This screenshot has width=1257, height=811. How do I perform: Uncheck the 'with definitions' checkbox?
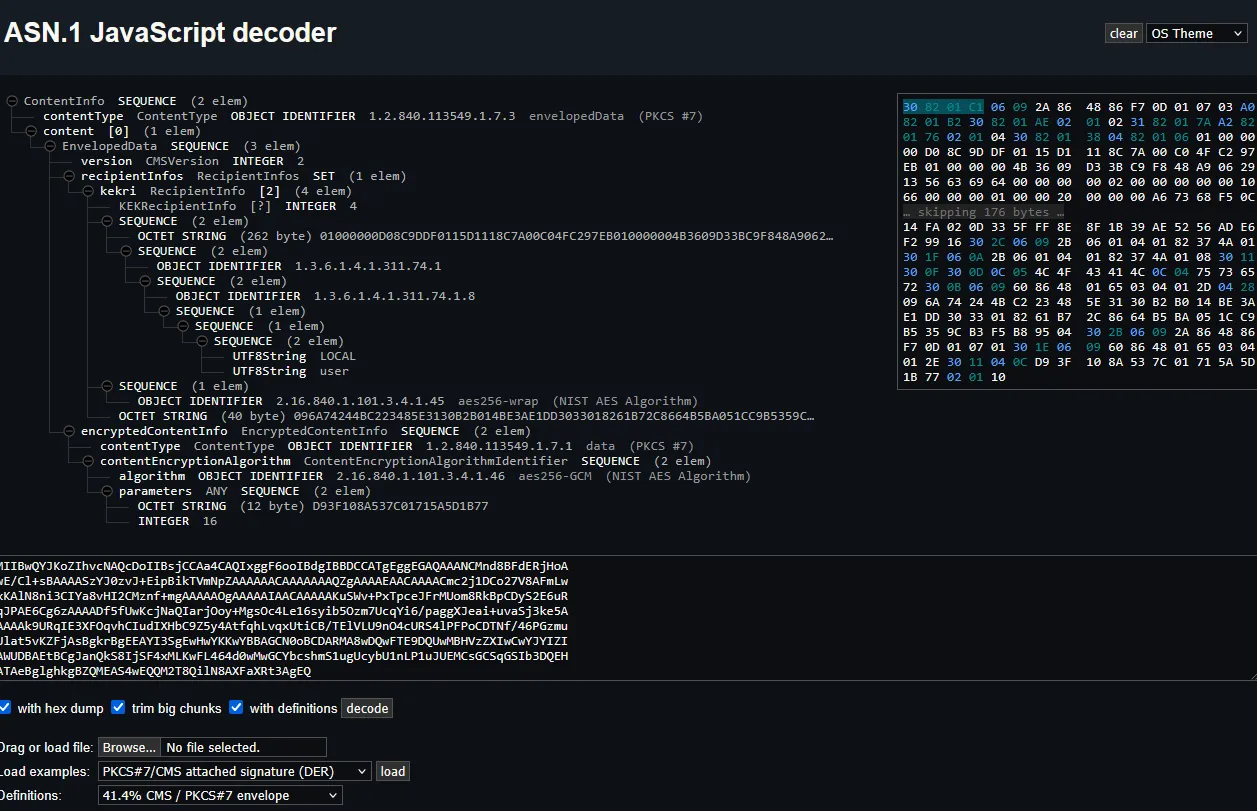click(x=236, y=707)
